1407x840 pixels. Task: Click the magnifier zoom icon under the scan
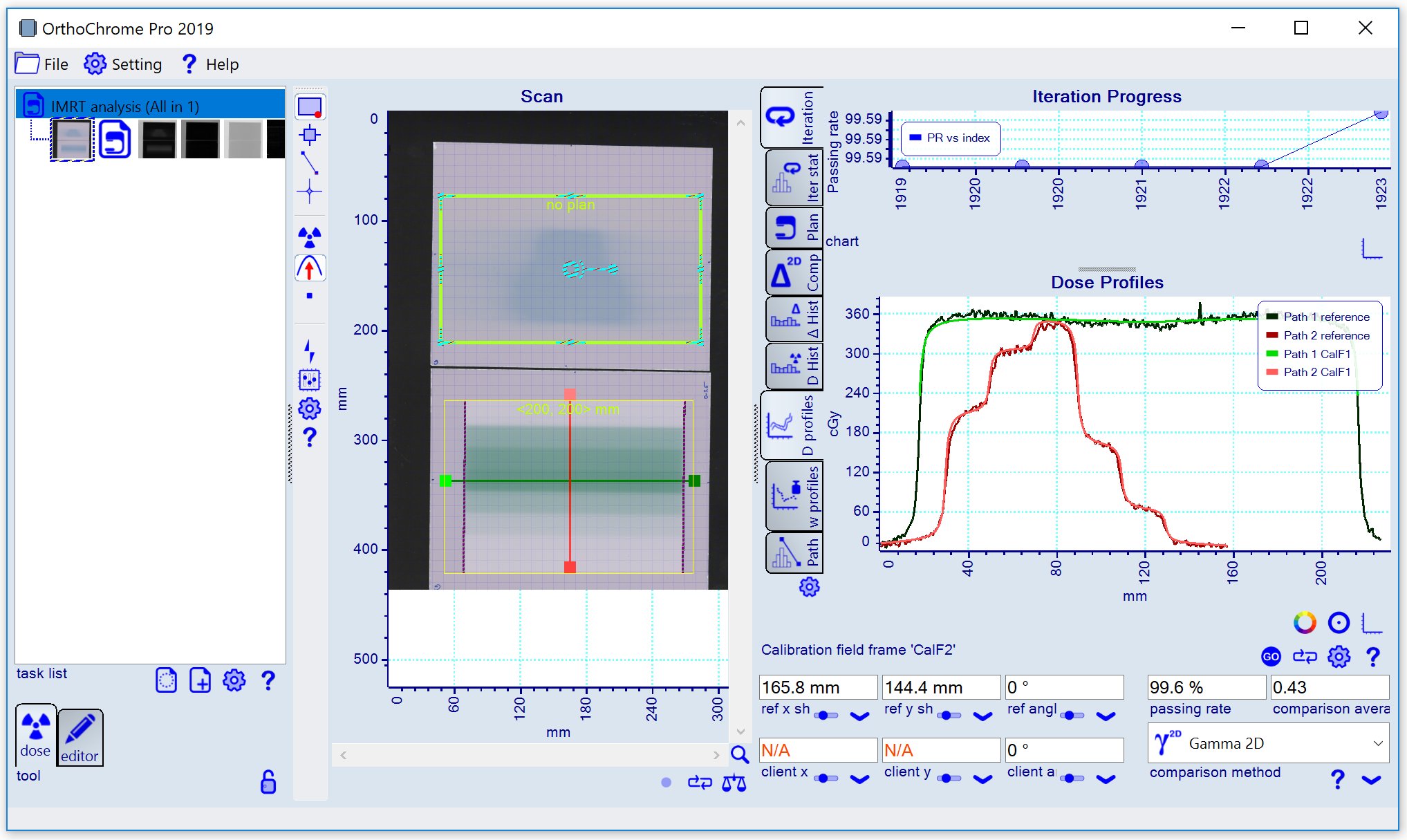(x=739, y=755)
